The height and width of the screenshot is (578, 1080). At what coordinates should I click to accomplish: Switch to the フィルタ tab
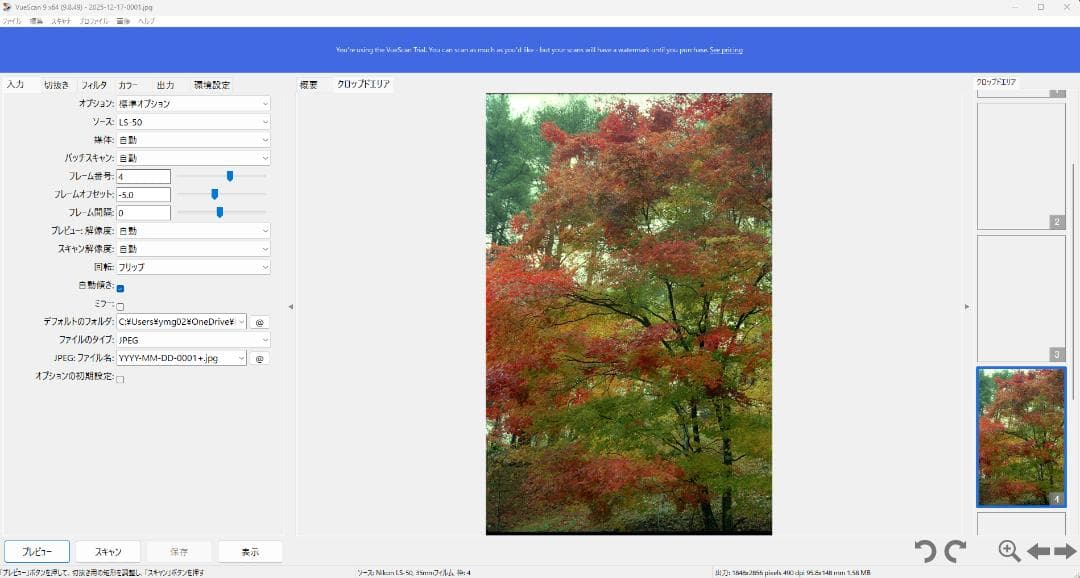94,85
